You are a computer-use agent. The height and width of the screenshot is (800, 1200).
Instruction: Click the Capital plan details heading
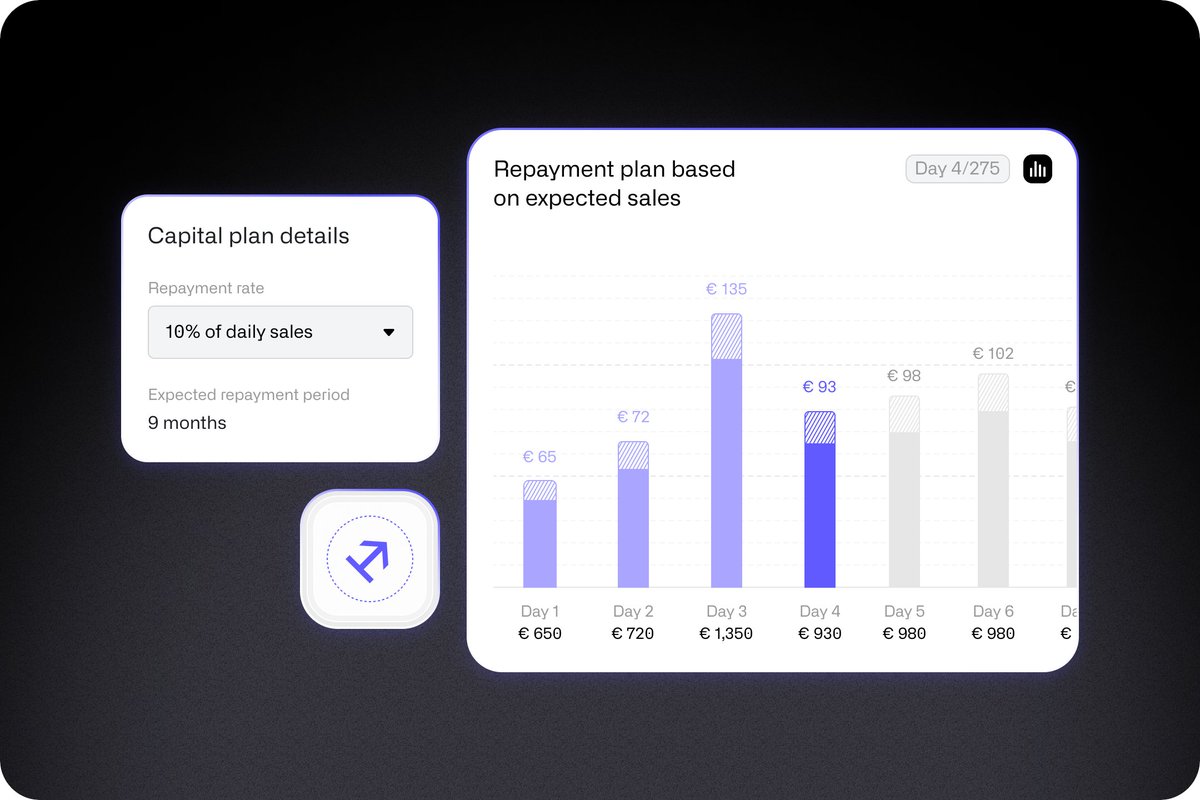click(x=249, y=236)
